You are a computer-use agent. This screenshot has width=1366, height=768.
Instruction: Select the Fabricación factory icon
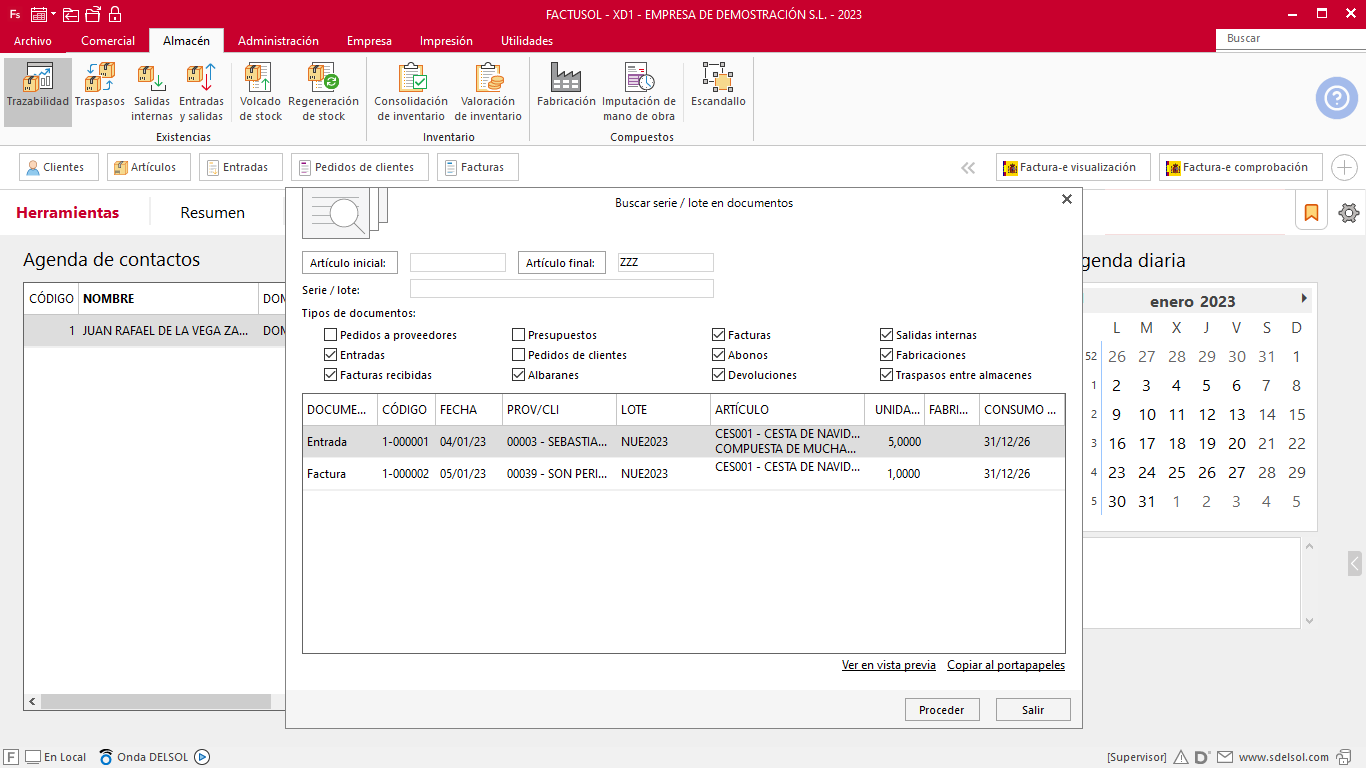(x=566, y=86)
